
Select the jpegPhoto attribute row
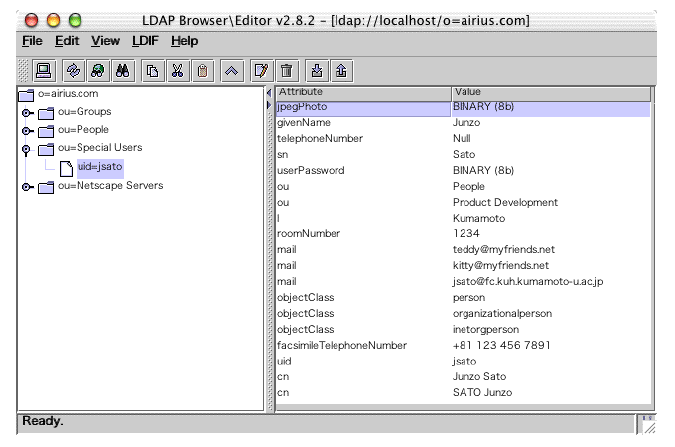[463, 109]
